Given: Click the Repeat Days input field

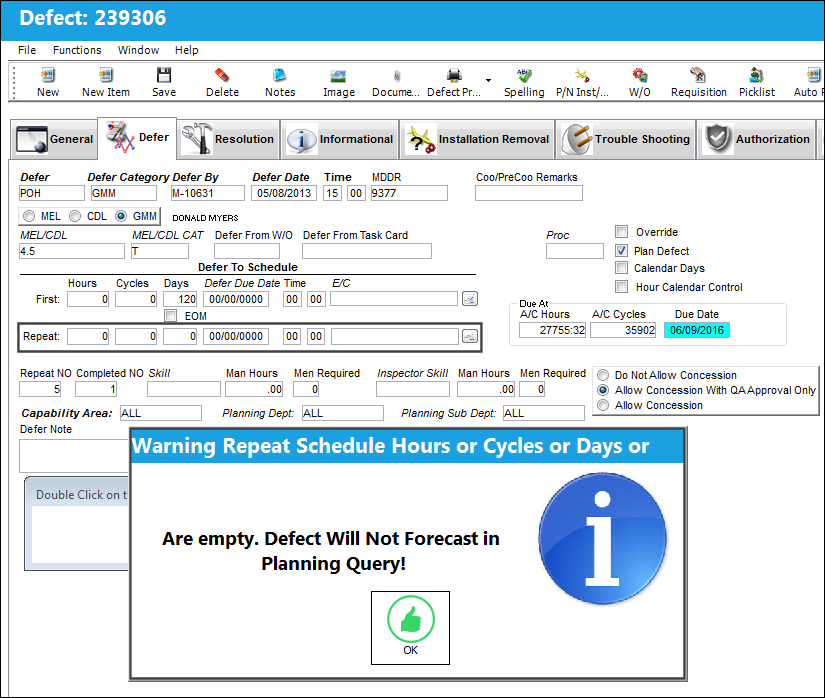Looking at the screenshot, I should [x=180, y=336].
